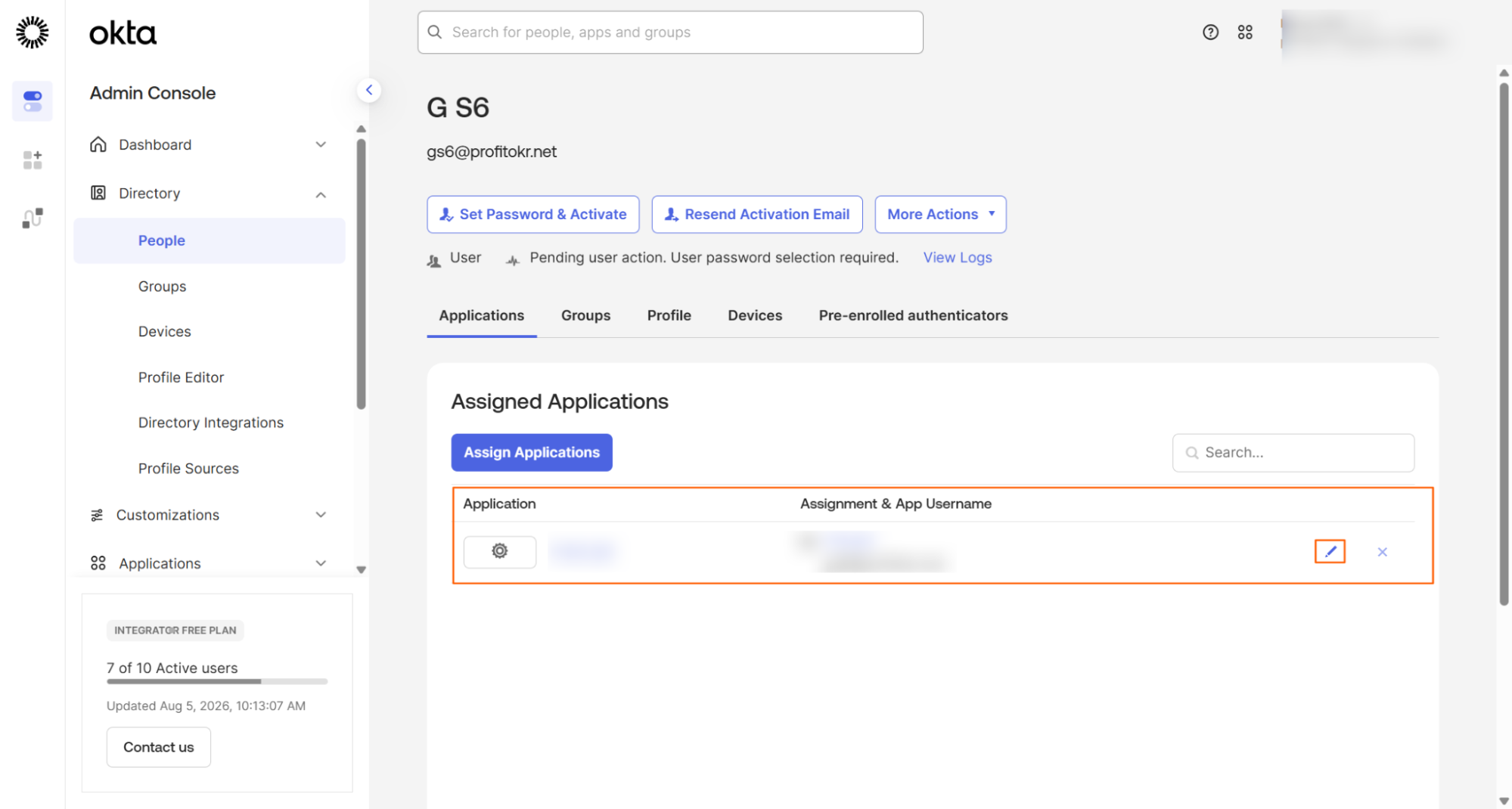This screenshot has height=809, width=1512.
Task: Click the gear icon of the assigned application
Action: point(500,551)
